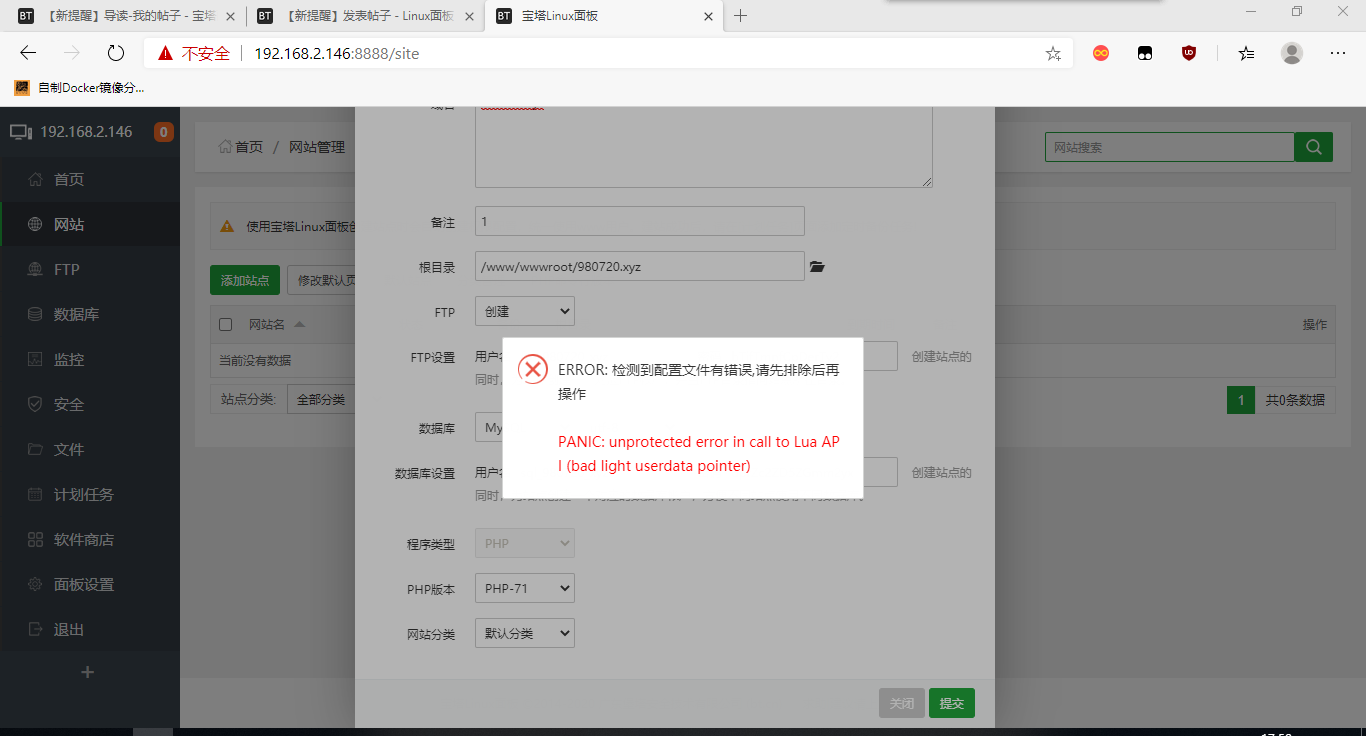Open the favorites list icon
Viewport: 1366px width, 736px height.
[x=1246, y=53]
